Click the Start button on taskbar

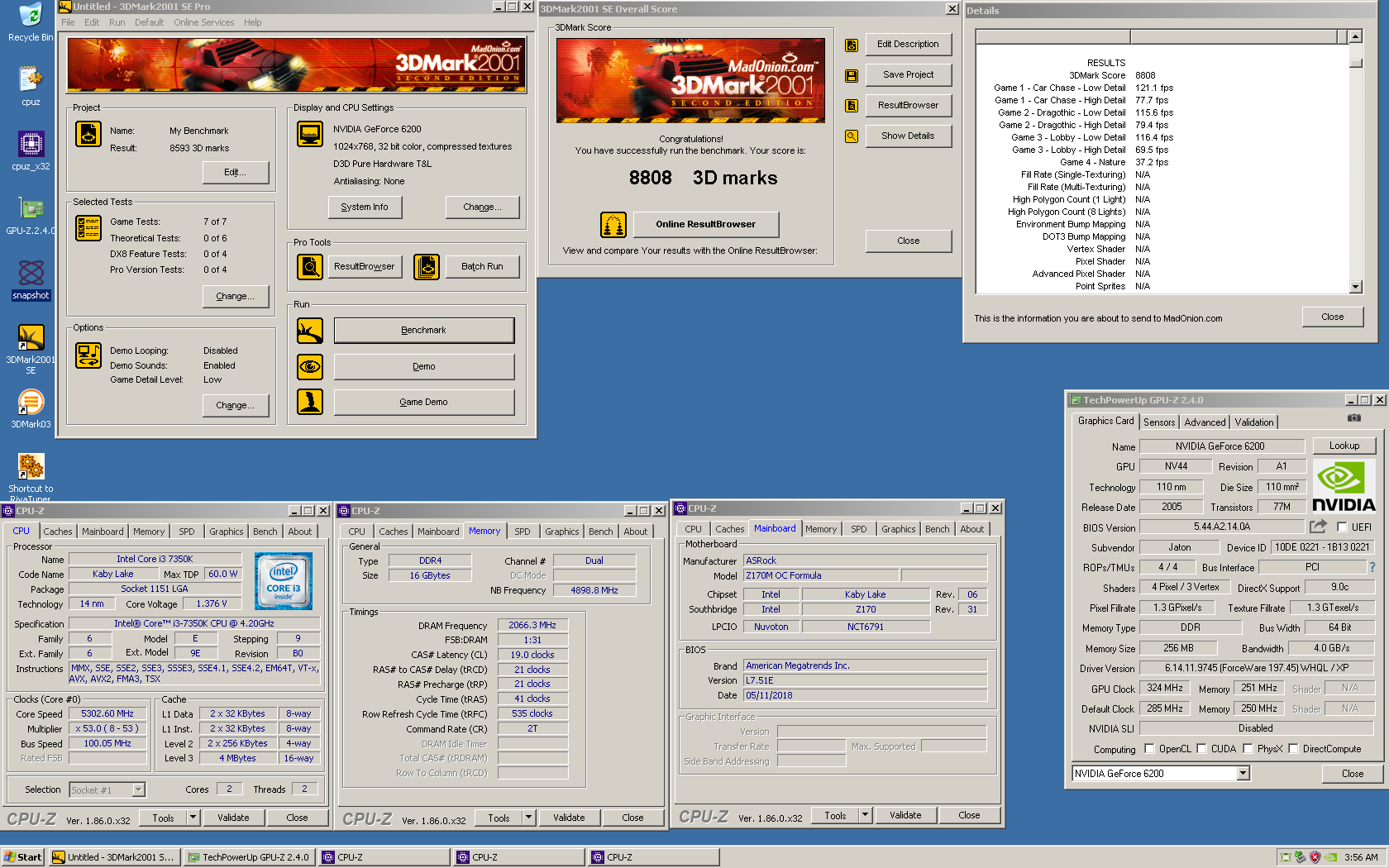(23, 857)
